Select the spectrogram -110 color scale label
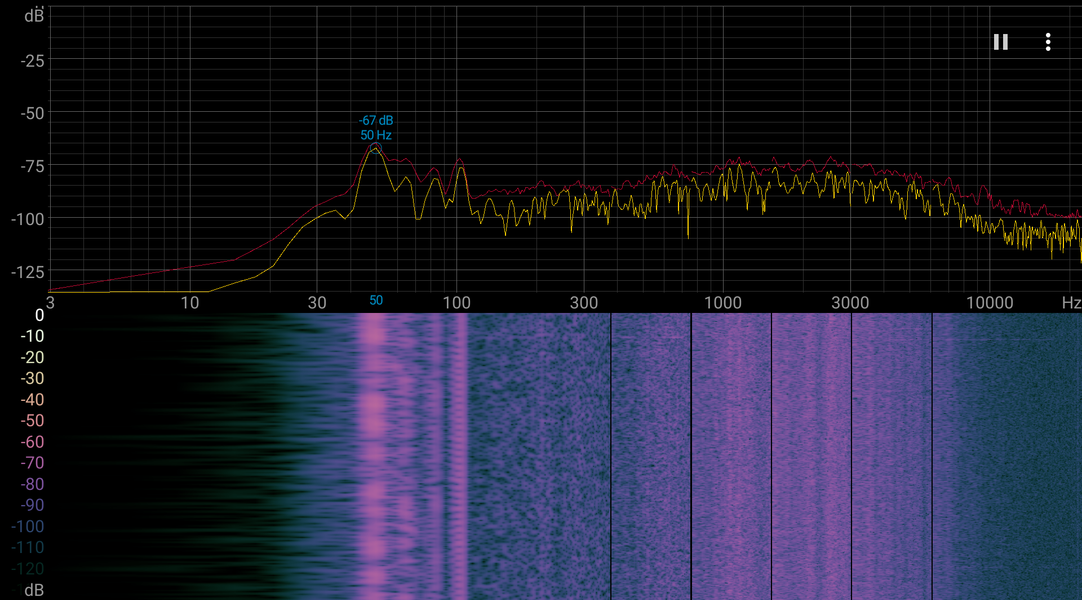 point(28,547)
